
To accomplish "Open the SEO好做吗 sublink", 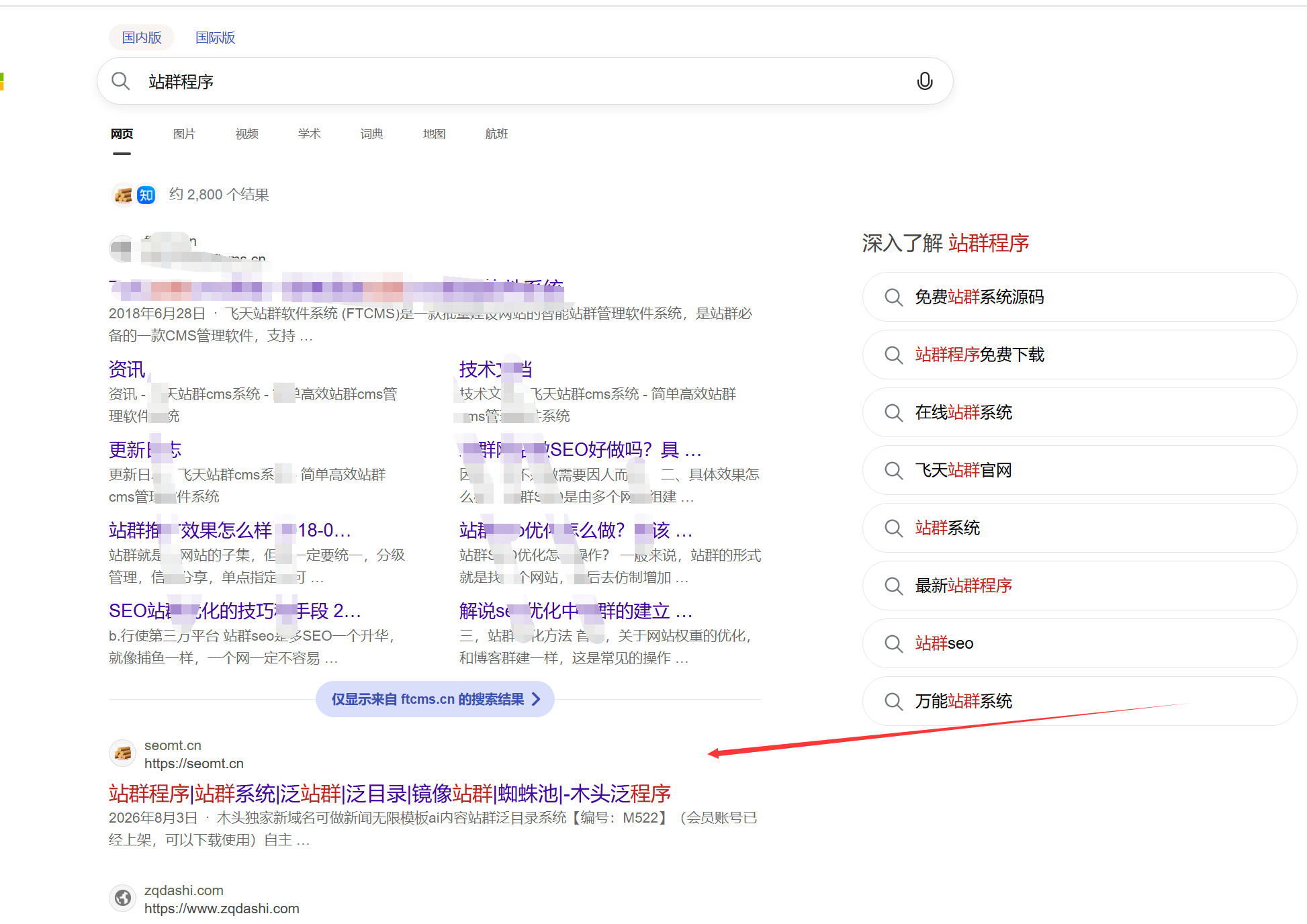I will coord(580,449).
